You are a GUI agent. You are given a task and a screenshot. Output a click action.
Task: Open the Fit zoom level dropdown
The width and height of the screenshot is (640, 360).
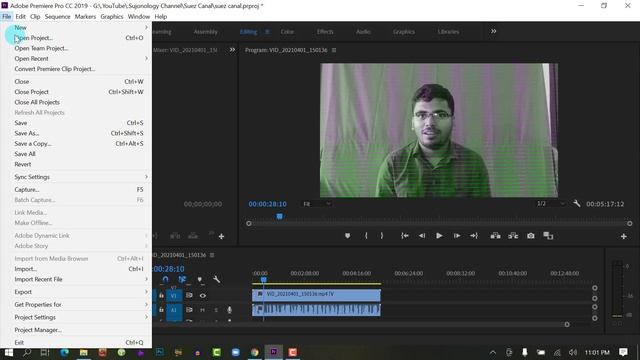[317, 204]
